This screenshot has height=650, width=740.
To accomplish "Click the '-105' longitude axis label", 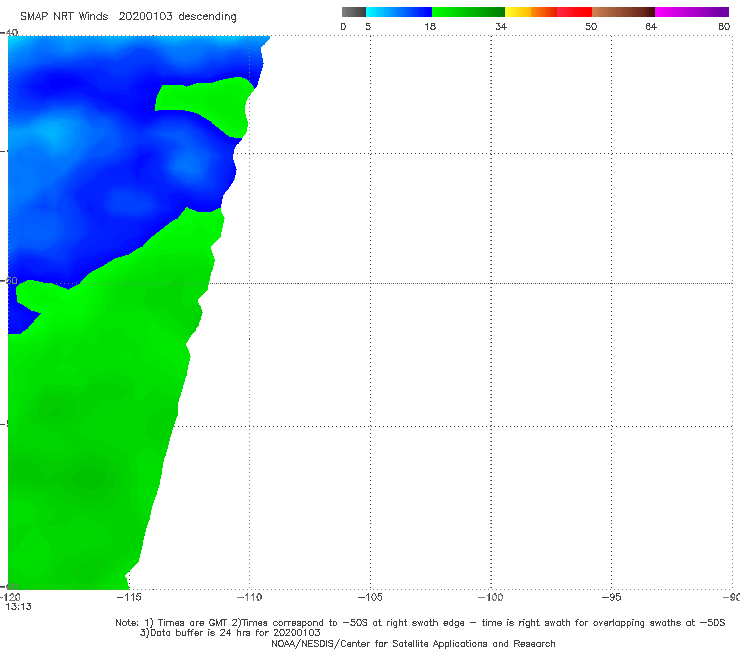I will [370, 597].
